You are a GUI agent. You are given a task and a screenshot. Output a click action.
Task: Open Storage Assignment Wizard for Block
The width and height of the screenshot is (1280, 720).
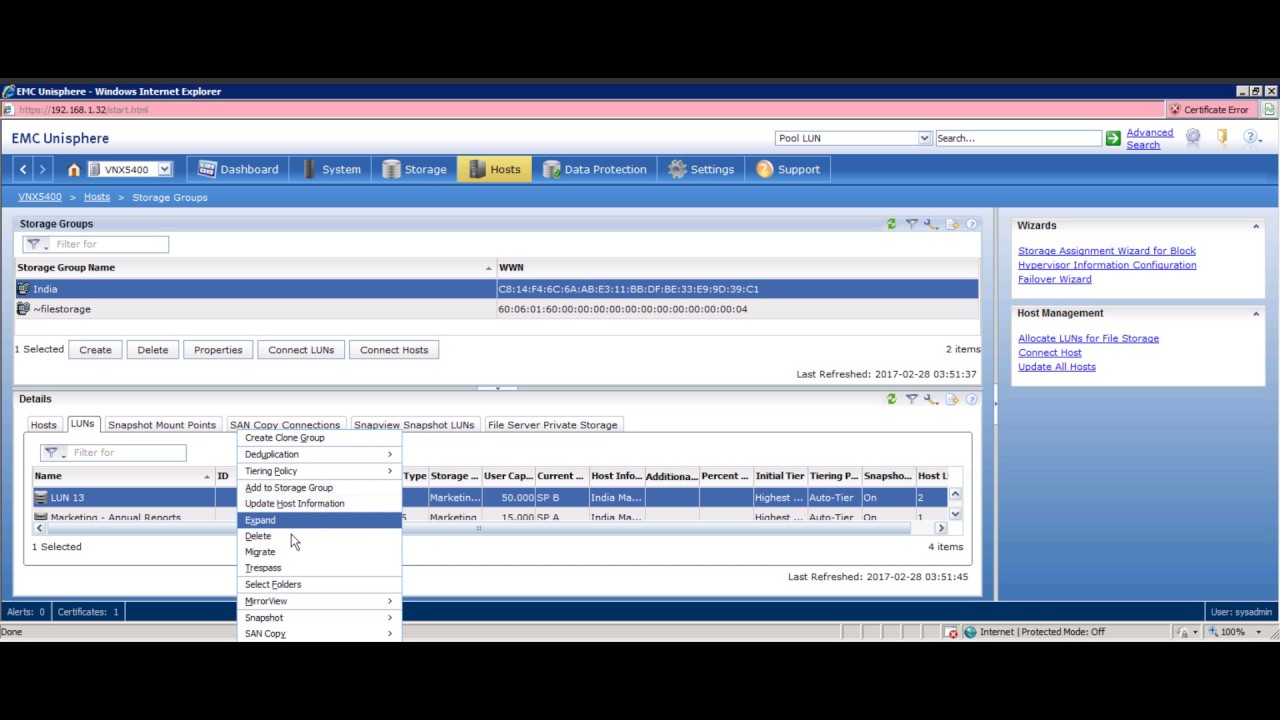(x=1107, y=251)
